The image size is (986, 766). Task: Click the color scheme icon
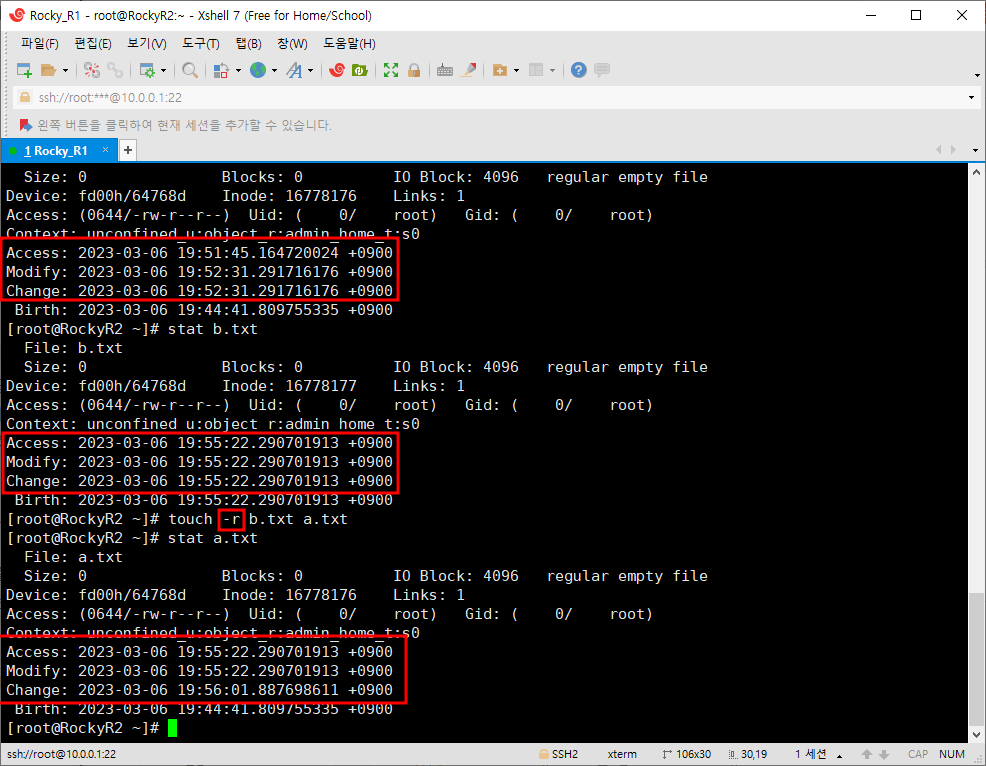point(221,70)
